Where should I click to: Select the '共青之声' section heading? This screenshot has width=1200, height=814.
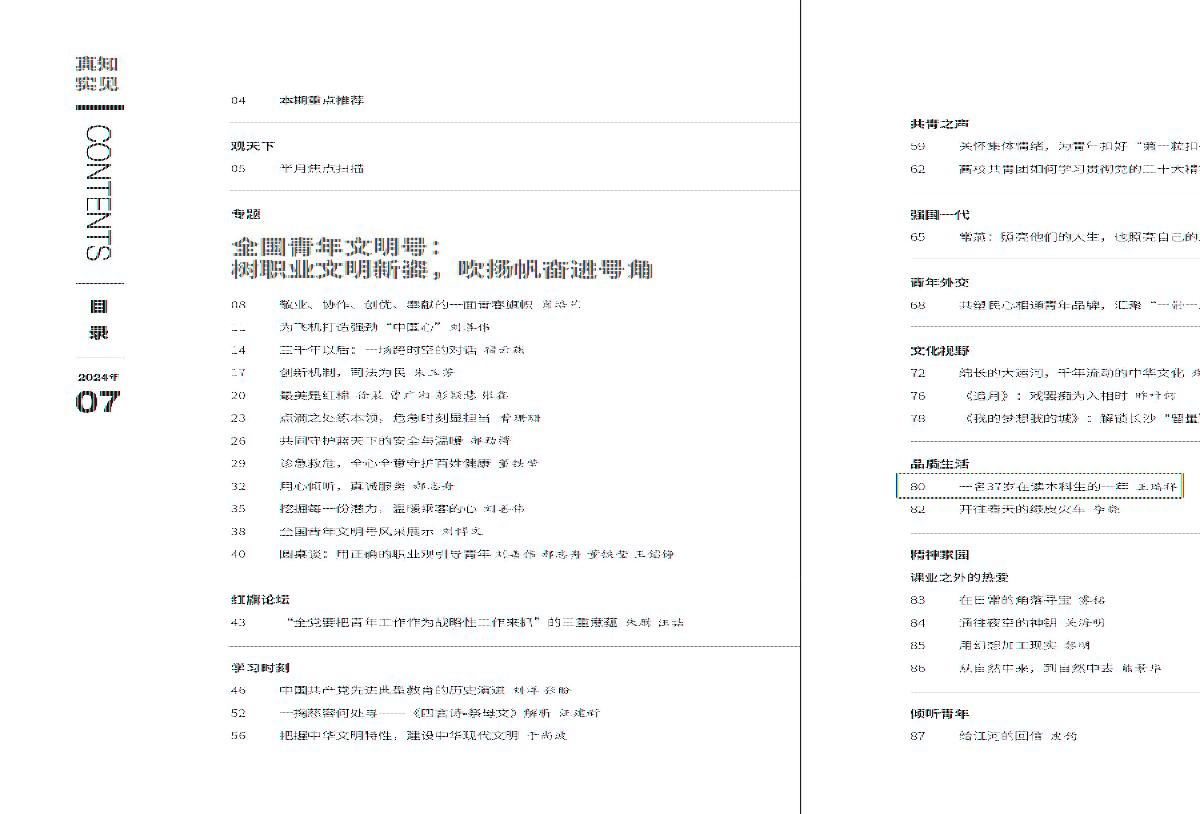pos(940,124)
